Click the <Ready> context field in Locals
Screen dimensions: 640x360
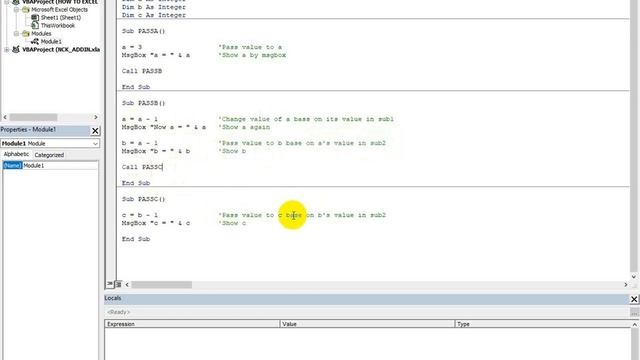(367, 312)
